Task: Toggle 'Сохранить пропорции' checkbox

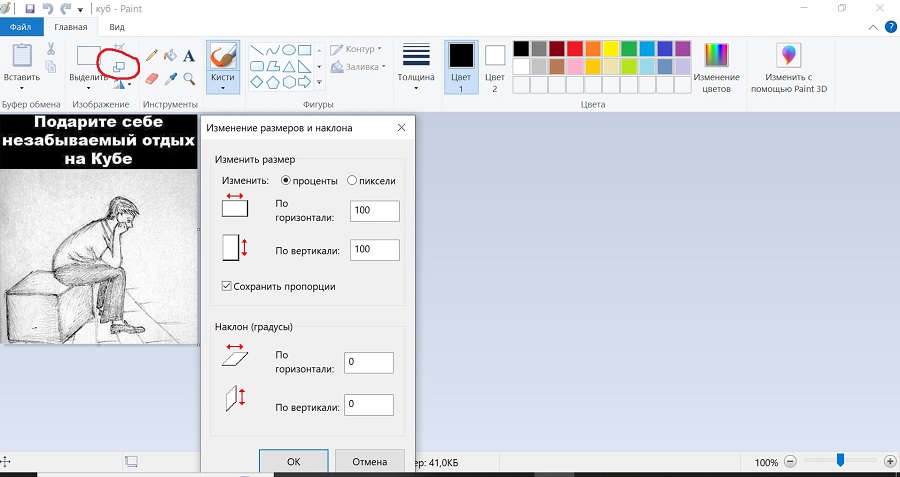Action: click(x=226, y=286)
